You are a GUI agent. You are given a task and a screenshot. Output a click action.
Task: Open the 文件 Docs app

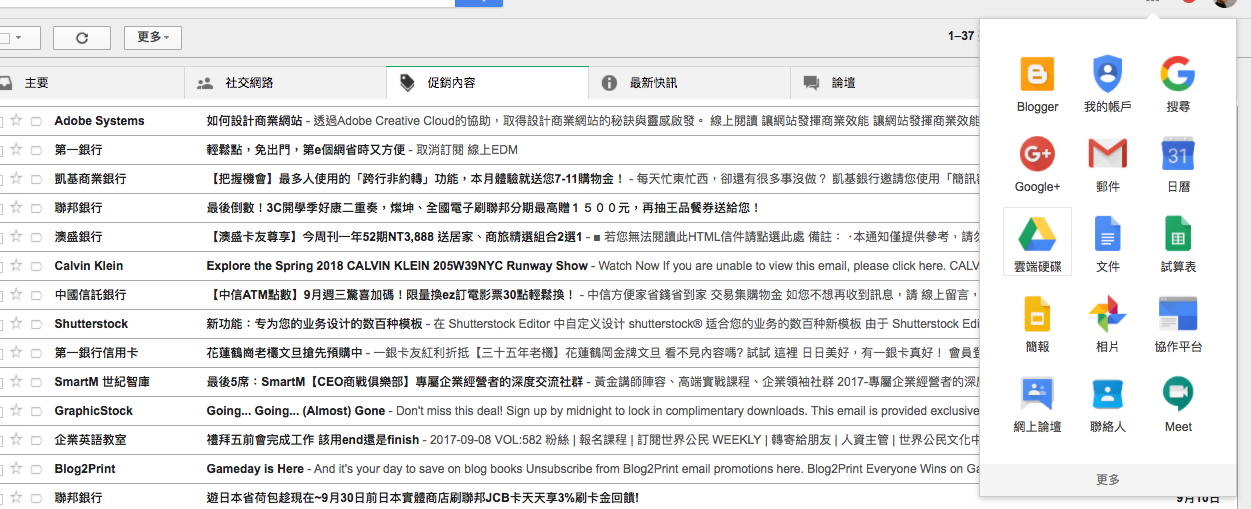(1108, 243)
